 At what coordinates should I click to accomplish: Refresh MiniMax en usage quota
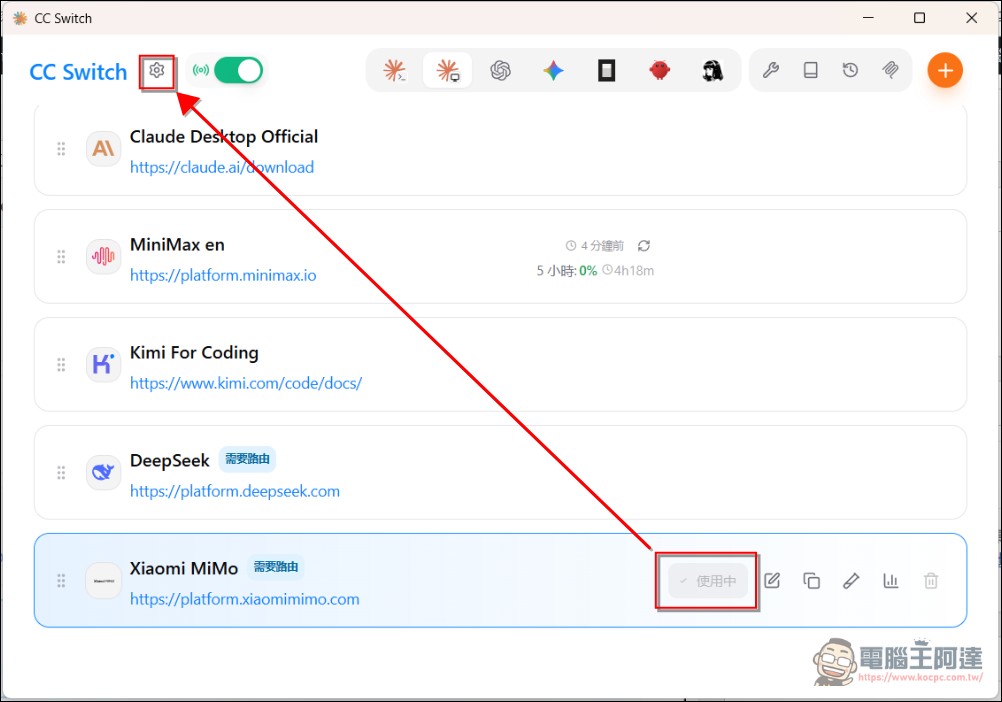click(644, 246)
